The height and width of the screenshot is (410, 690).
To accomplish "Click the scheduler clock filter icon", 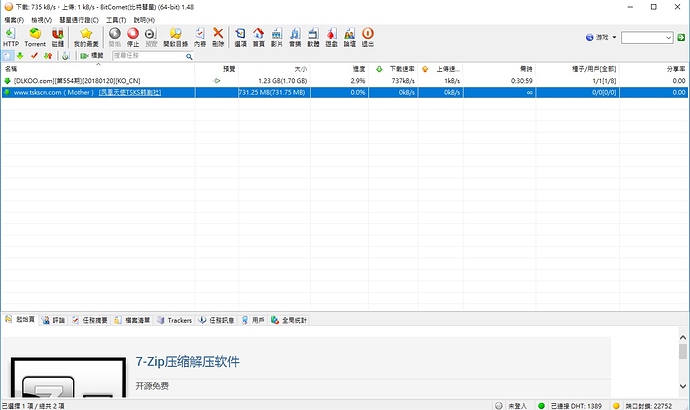I will [x=66, y=56].
